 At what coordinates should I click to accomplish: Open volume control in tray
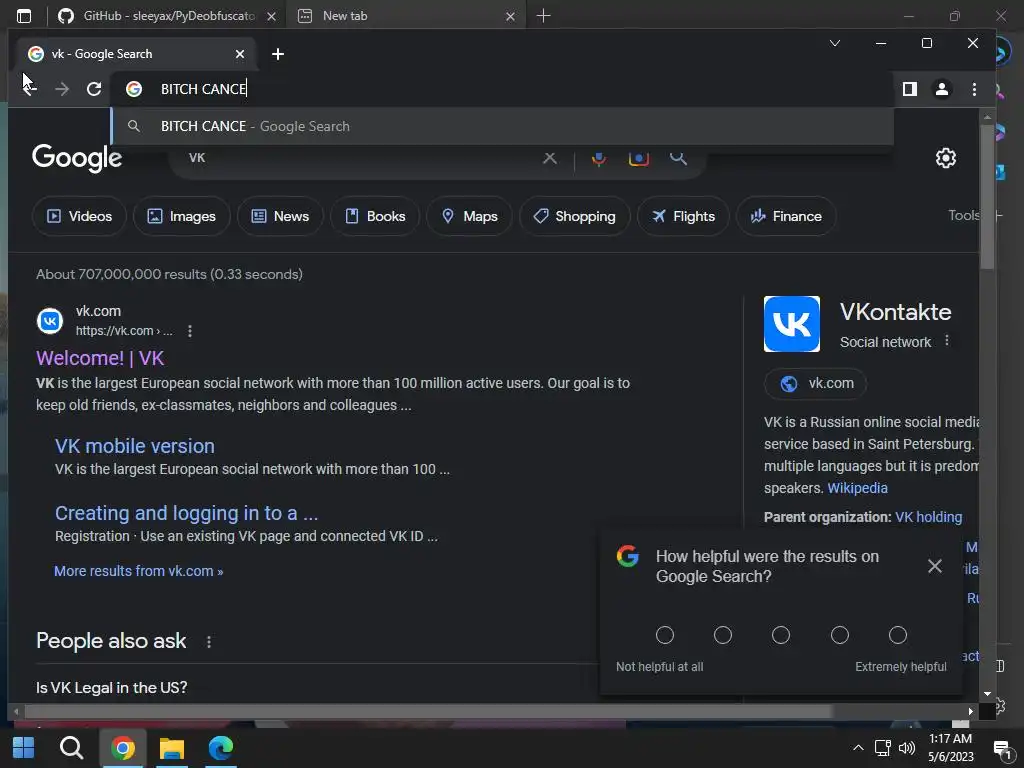906,748
